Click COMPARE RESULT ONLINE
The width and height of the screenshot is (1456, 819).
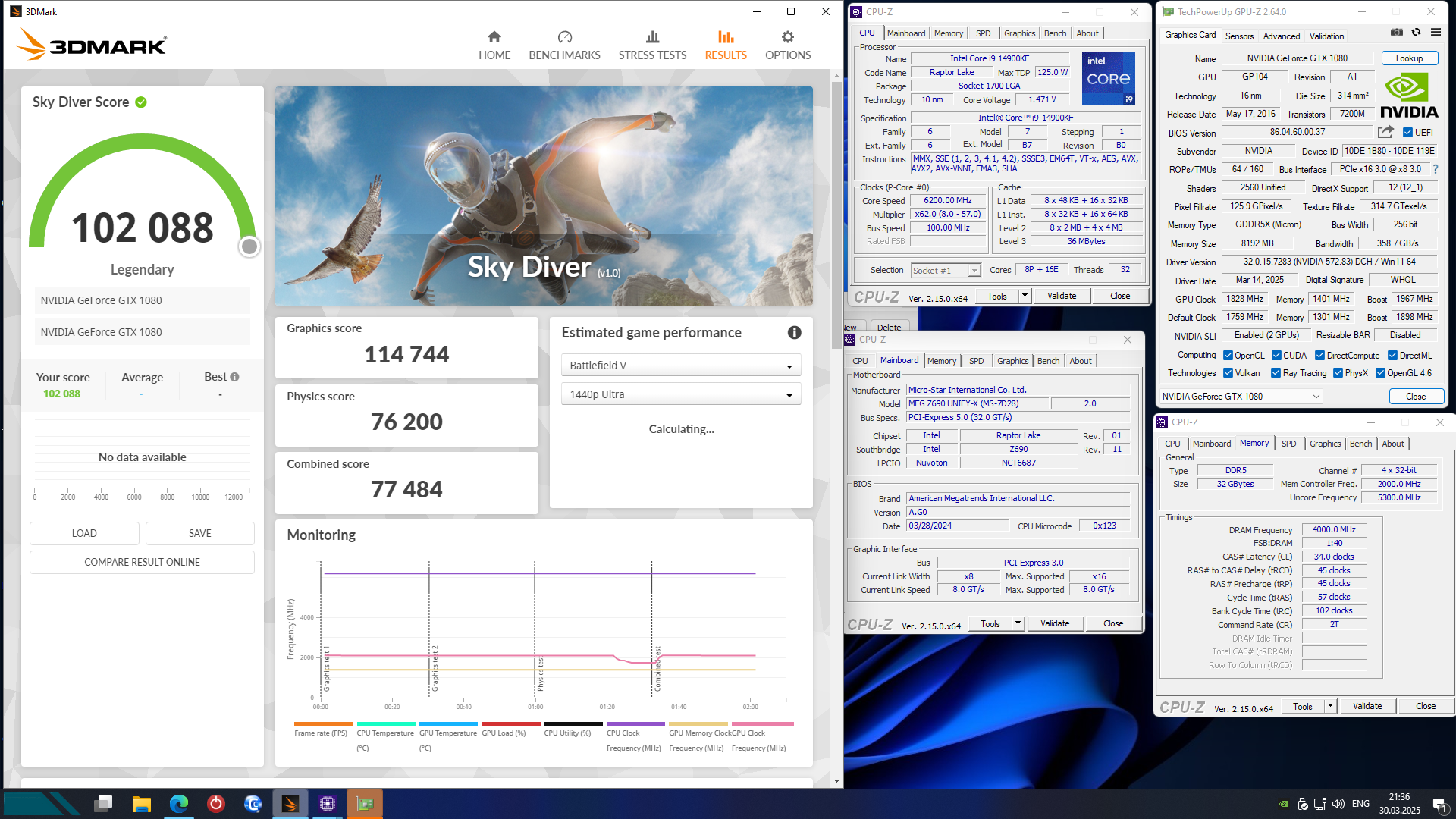143,562
